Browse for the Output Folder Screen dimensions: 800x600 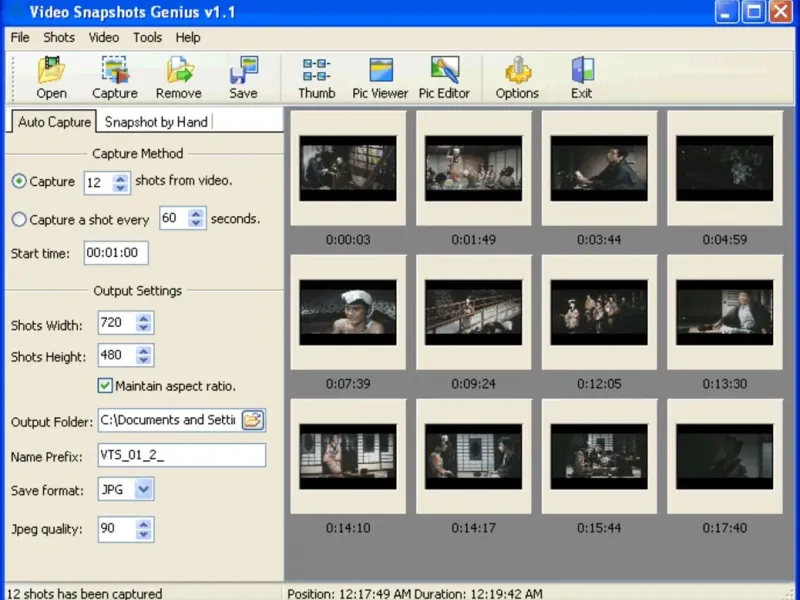point(253,420)
